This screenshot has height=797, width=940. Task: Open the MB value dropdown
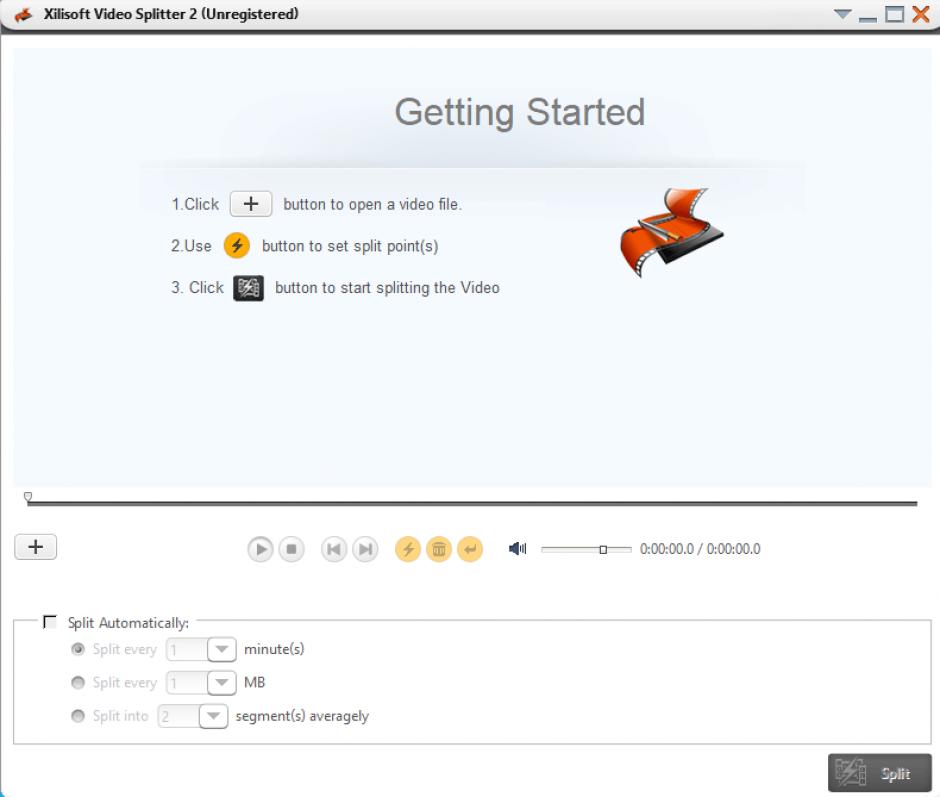pos(222,682)
